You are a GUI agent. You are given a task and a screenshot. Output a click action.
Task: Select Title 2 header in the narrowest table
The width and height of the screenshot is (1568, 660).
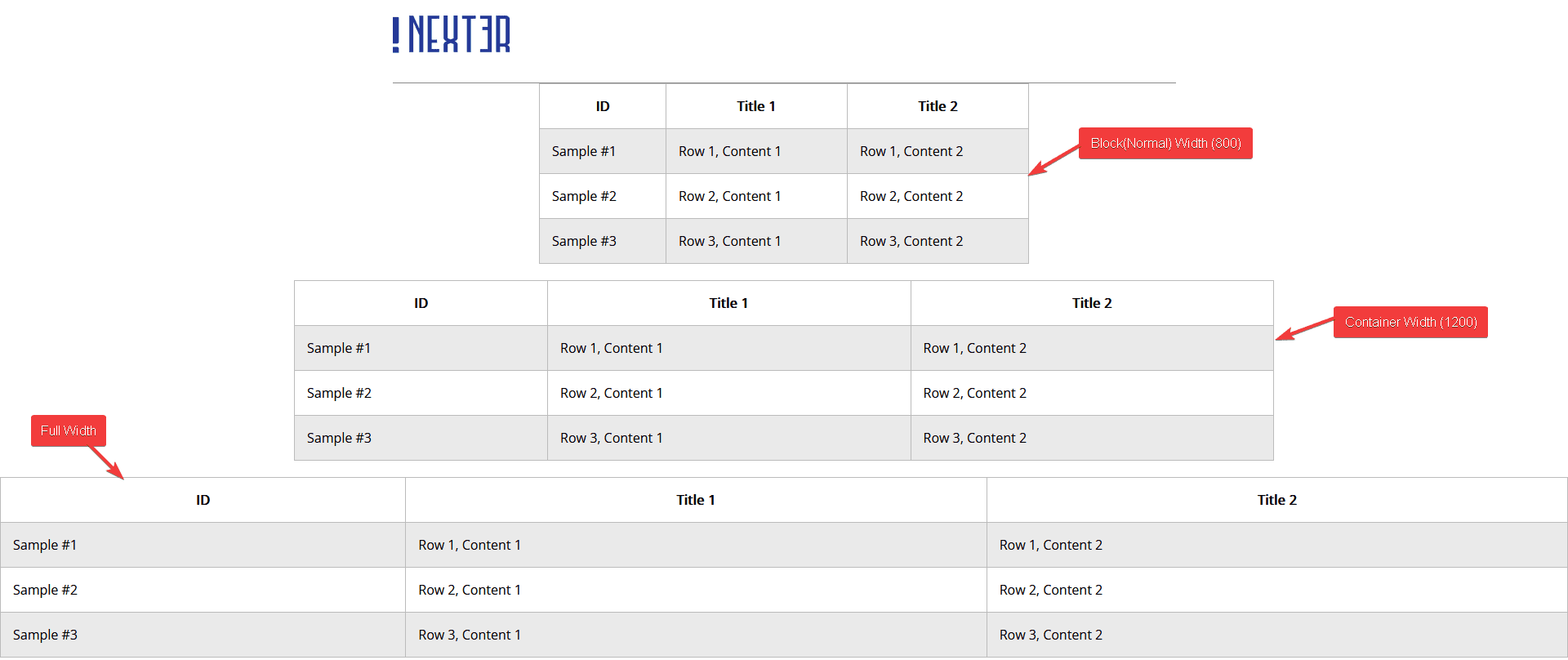pyautogui.click(x=938, y=106)
